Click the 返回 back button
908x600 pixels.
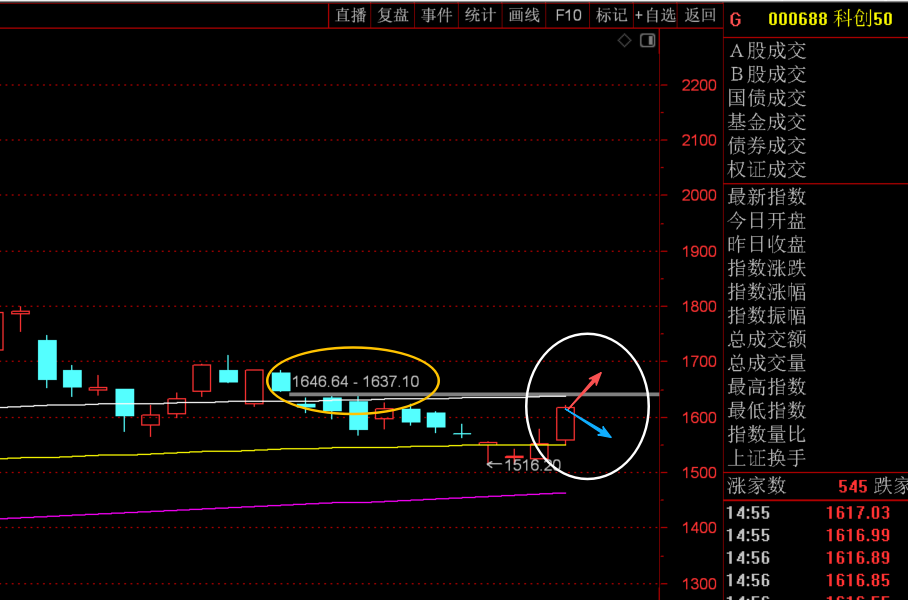(x=700, y=15)
